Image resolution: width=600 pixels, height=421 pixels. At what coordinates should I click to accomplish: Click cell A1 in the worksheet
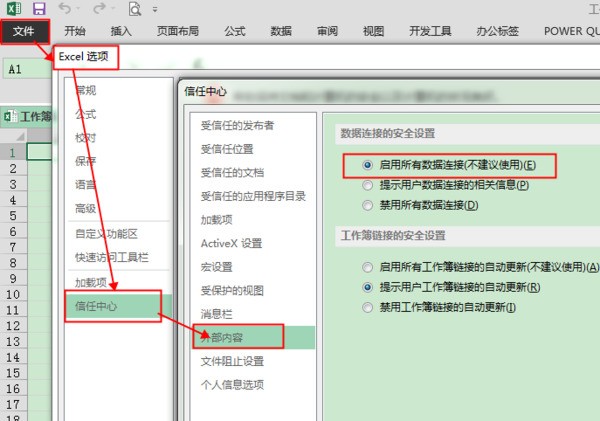(x=39, y=152)
